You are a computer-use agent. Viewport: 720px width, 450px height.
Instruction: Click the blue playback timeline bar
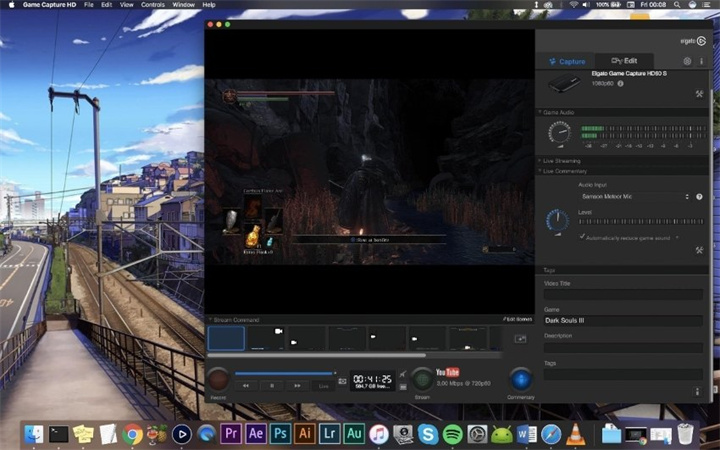pos(284,373)
